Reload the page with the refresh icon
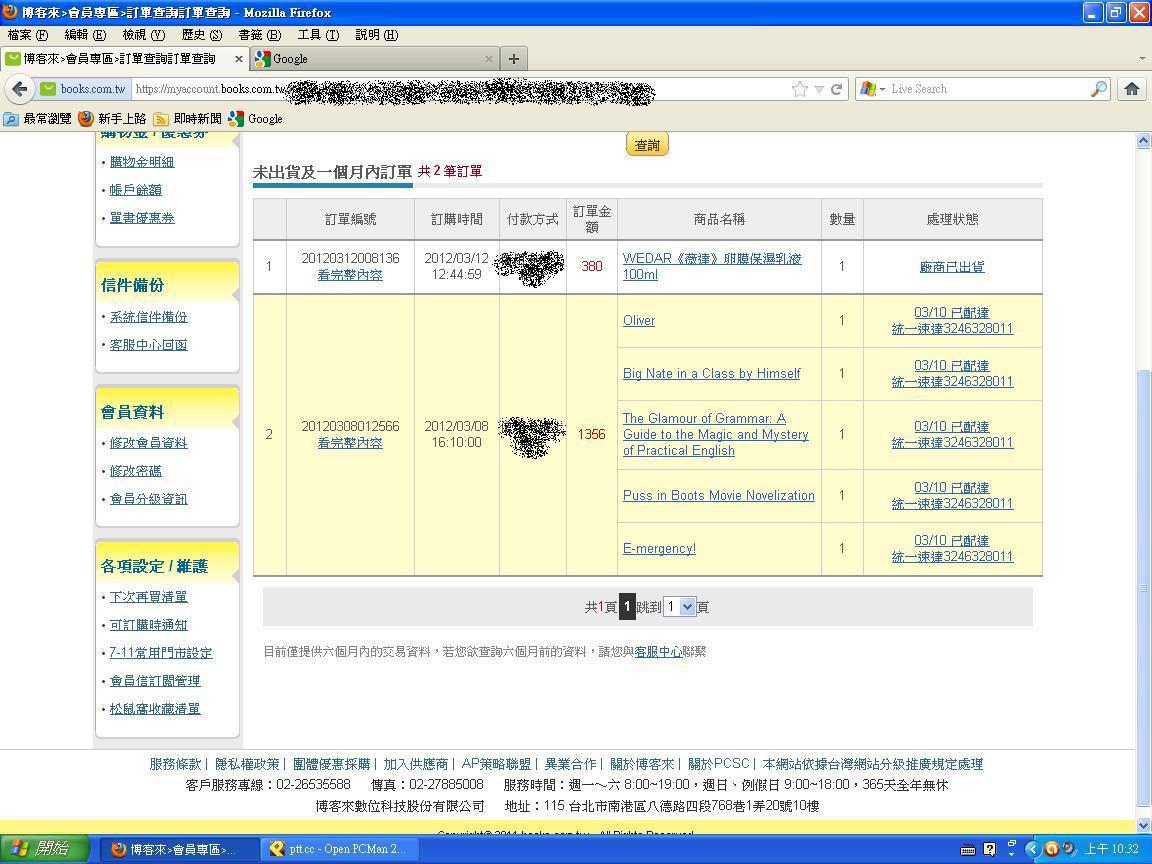The image size is (1152, 864). (x=836, y=89)
